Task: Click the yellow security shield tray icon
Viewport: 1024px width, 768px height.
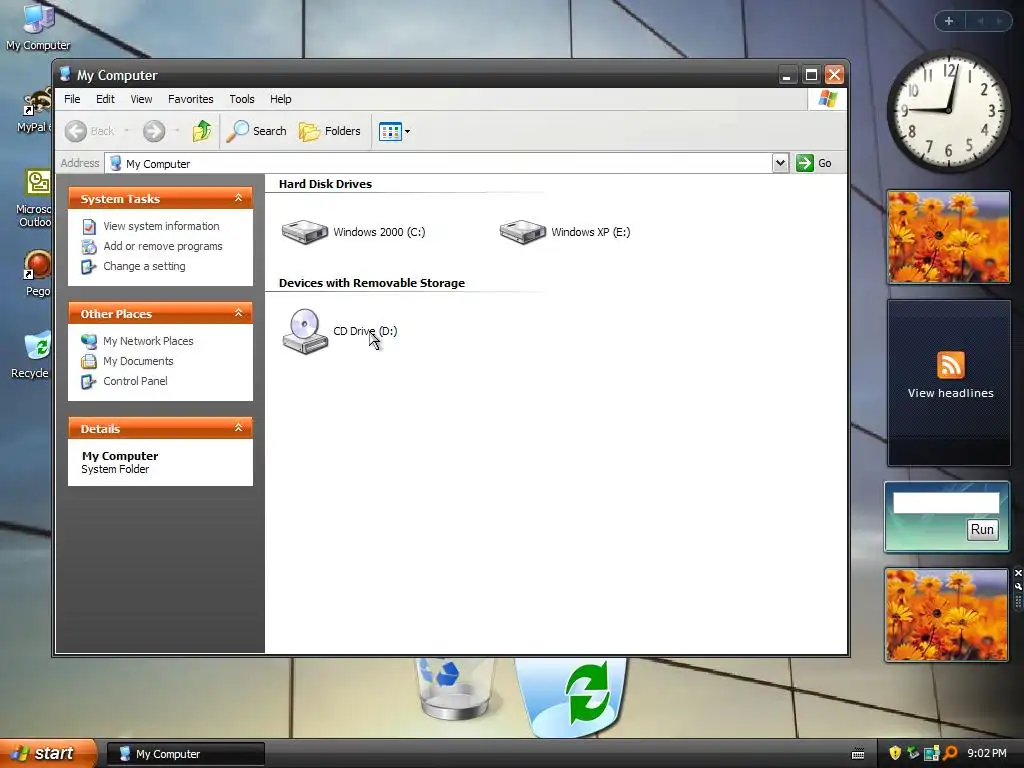Action: [895, 753]
